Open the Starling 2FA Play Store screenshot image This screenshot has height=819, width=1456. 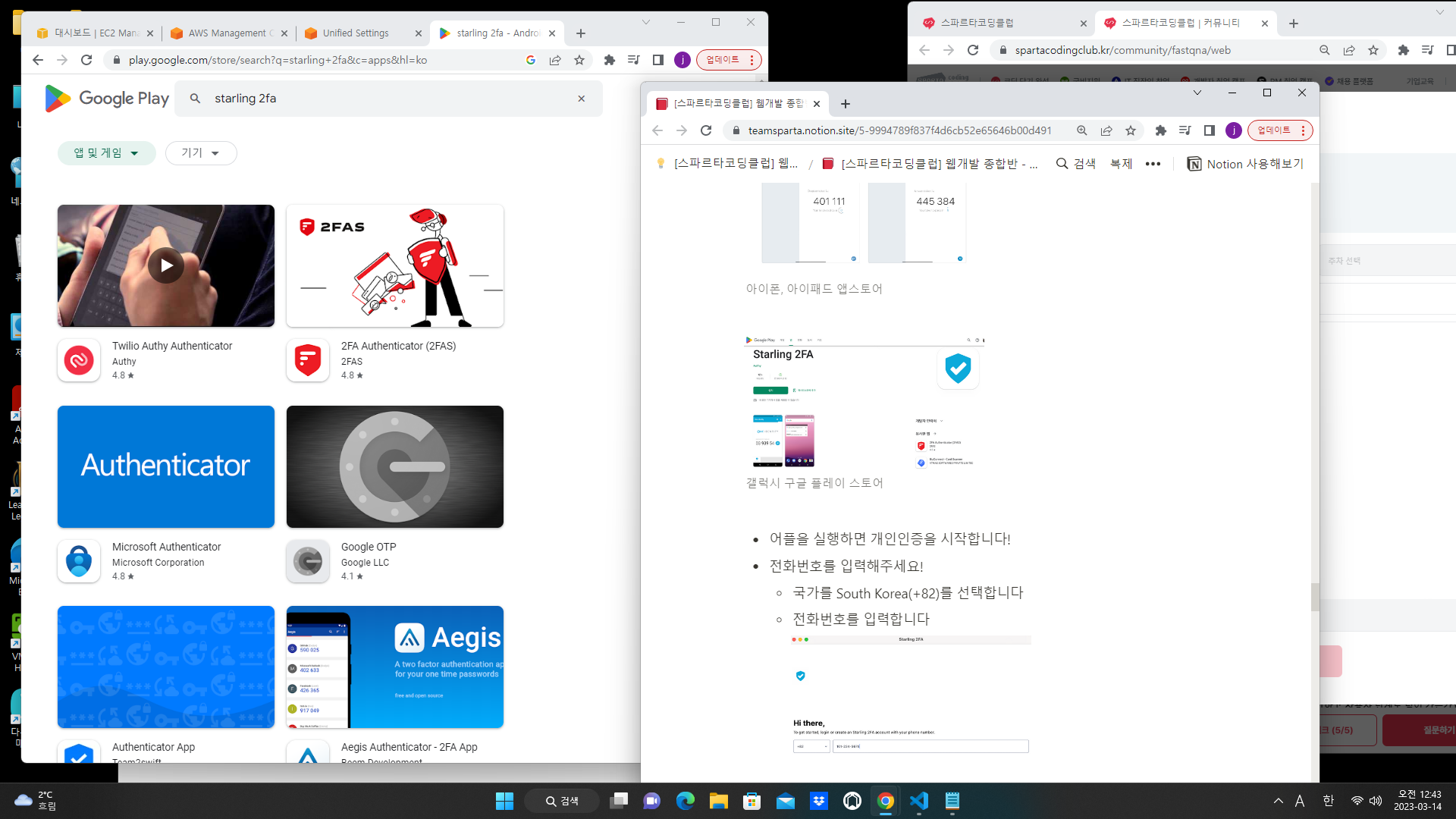click(x=865, y=402)
